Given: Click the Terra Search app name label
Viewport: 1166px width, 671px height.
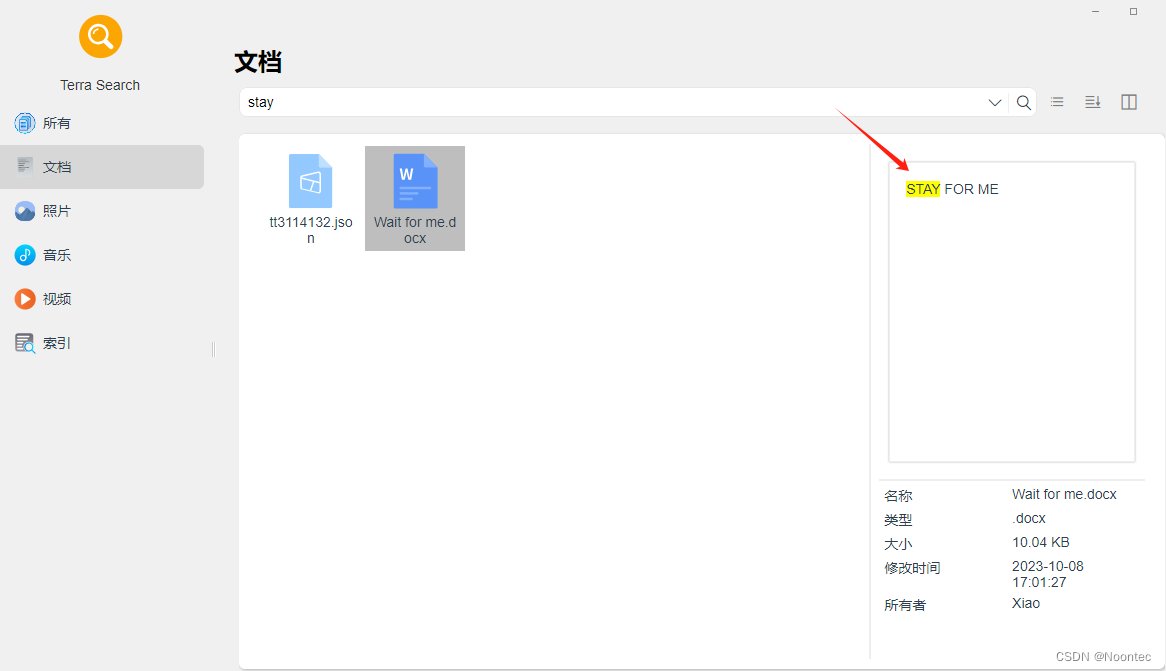Looking at the screenshot, I should (x=100, y=85).
